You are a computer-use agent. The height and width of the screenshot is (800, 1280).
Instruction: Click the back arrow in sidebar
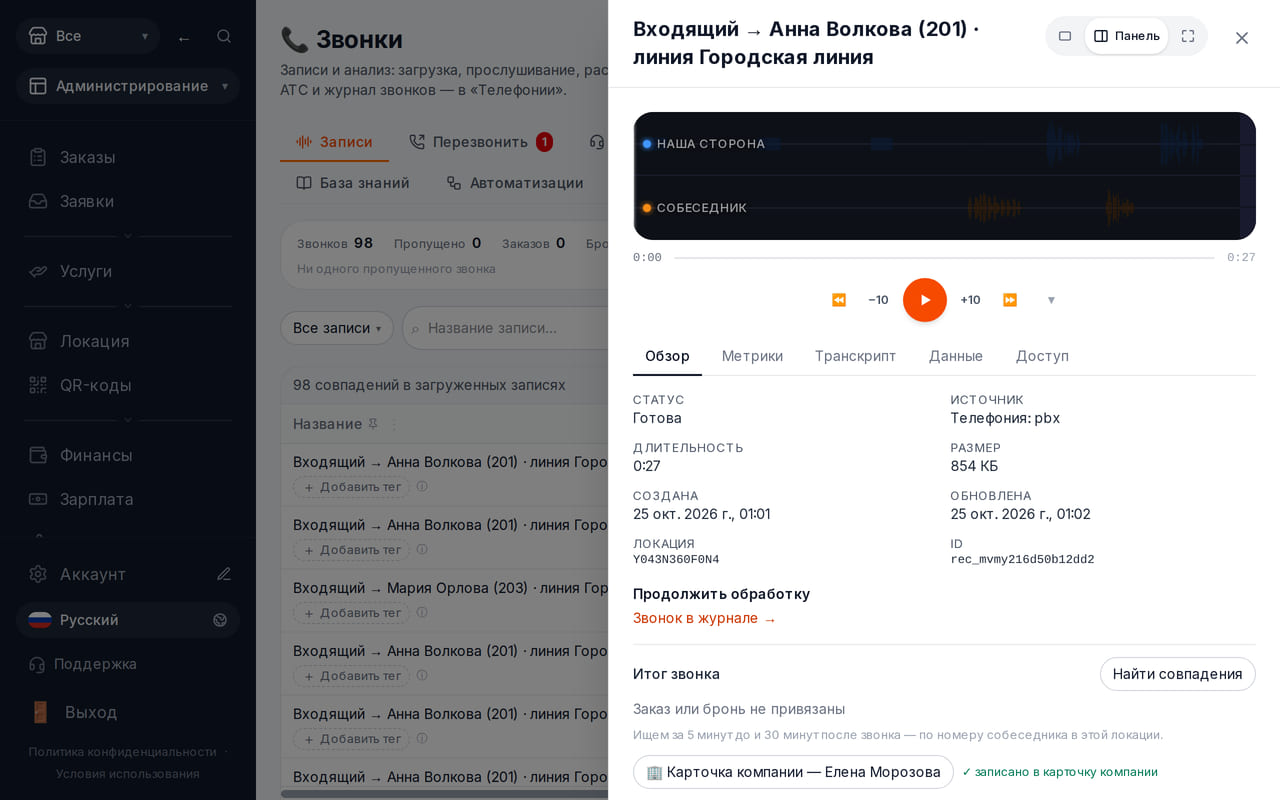point(184,38)
